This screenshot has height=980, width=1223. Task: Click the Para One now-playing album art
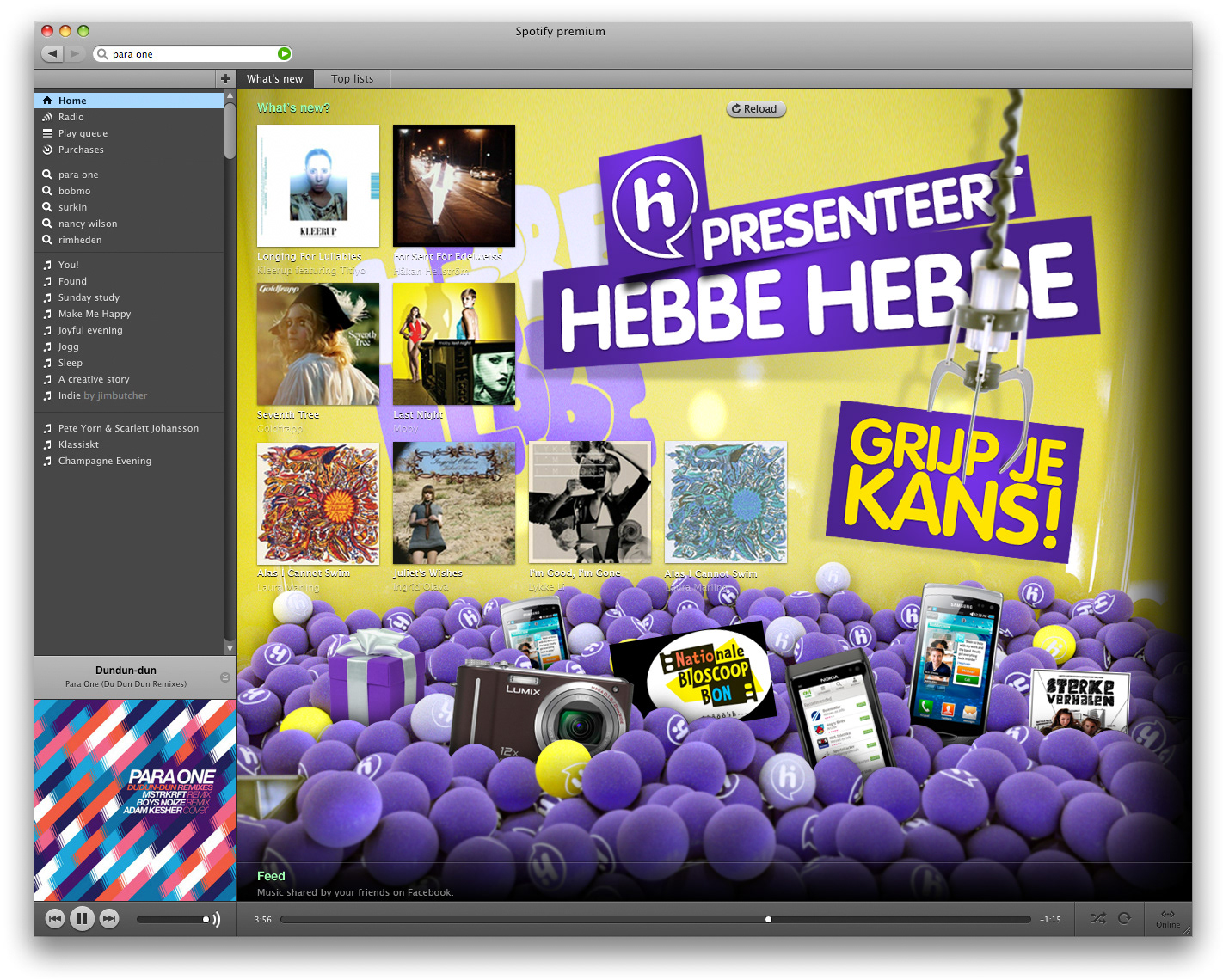pos(135,799)
